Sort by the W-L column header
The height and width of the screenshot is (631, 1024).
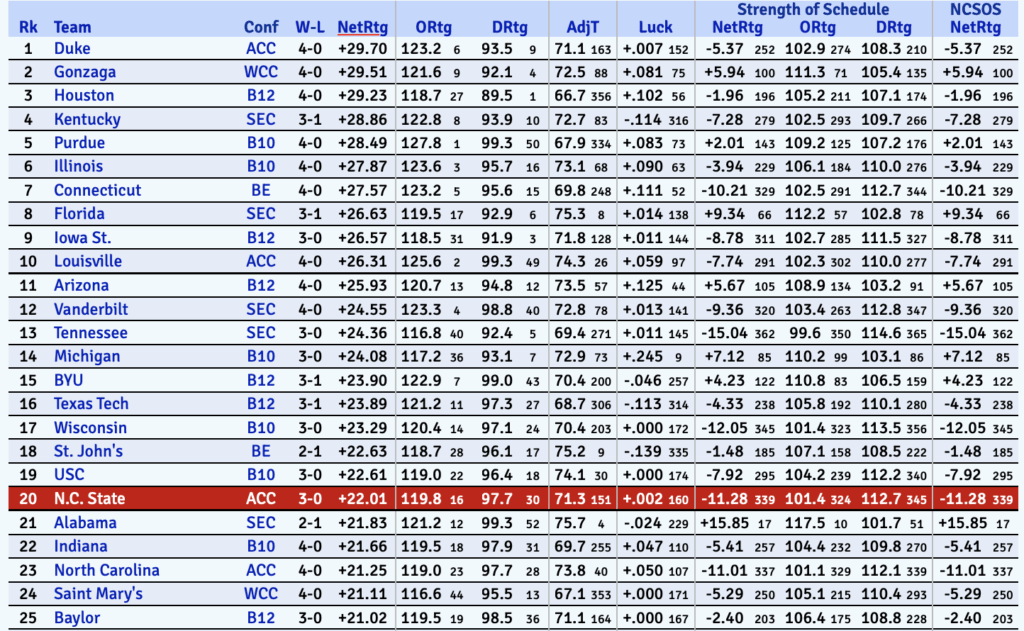(309, 26)
